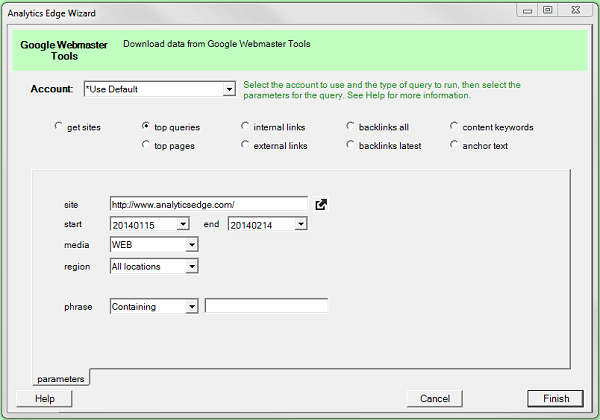This screenshot has height=420, width=600.
Task: Select 'backlinks all' query type
Action: click(x=351, y=127)
